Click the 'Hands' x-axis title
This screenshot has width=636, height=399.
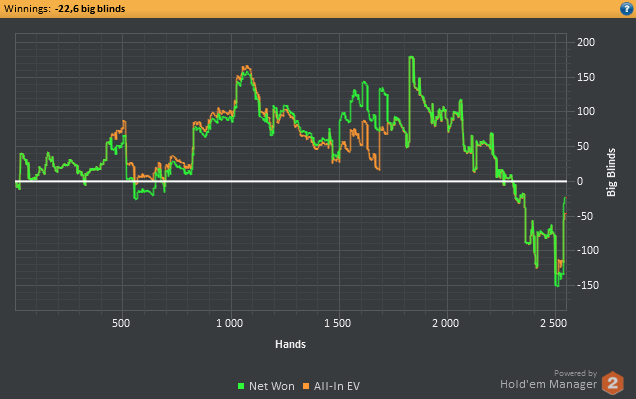[x=290, y=344]
